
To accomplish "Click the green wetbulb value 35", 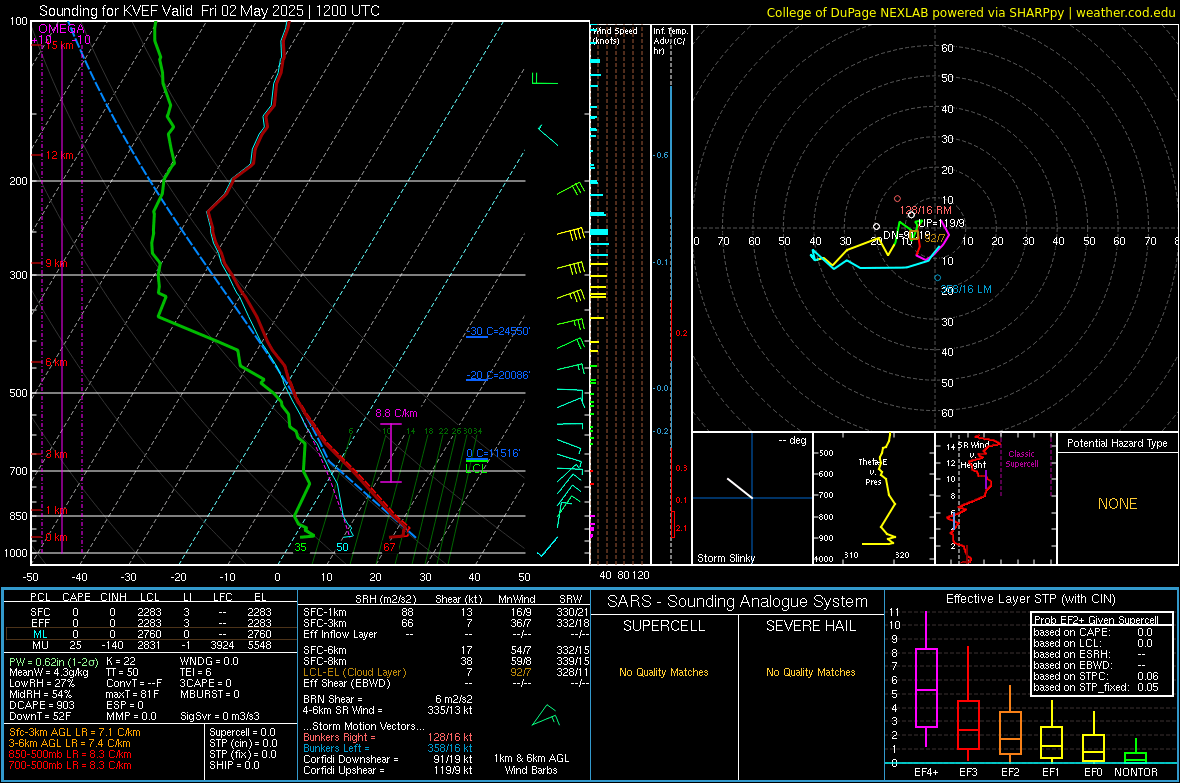I will click(300, 547).
